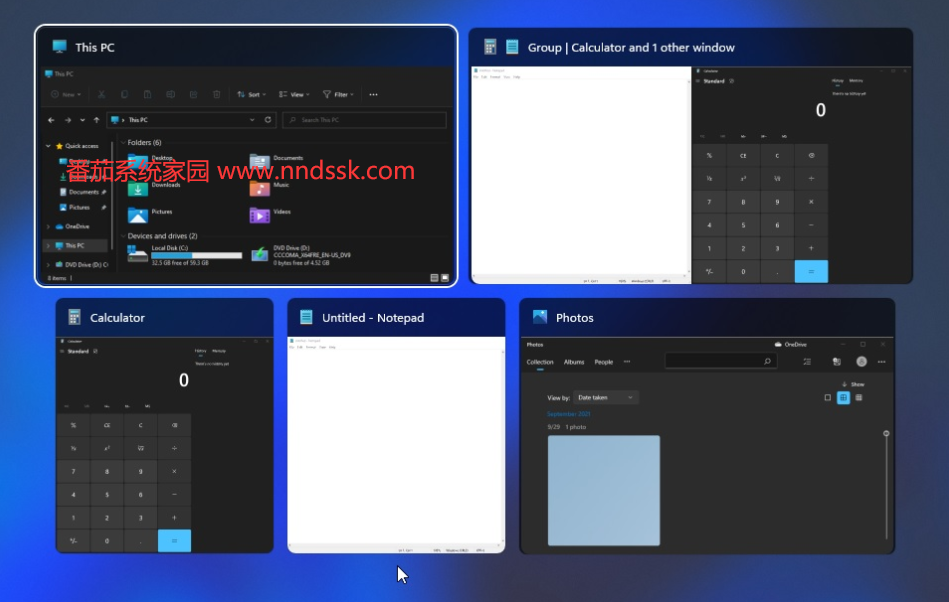Open History tab in the standalone Calculator

pos(200,351)
